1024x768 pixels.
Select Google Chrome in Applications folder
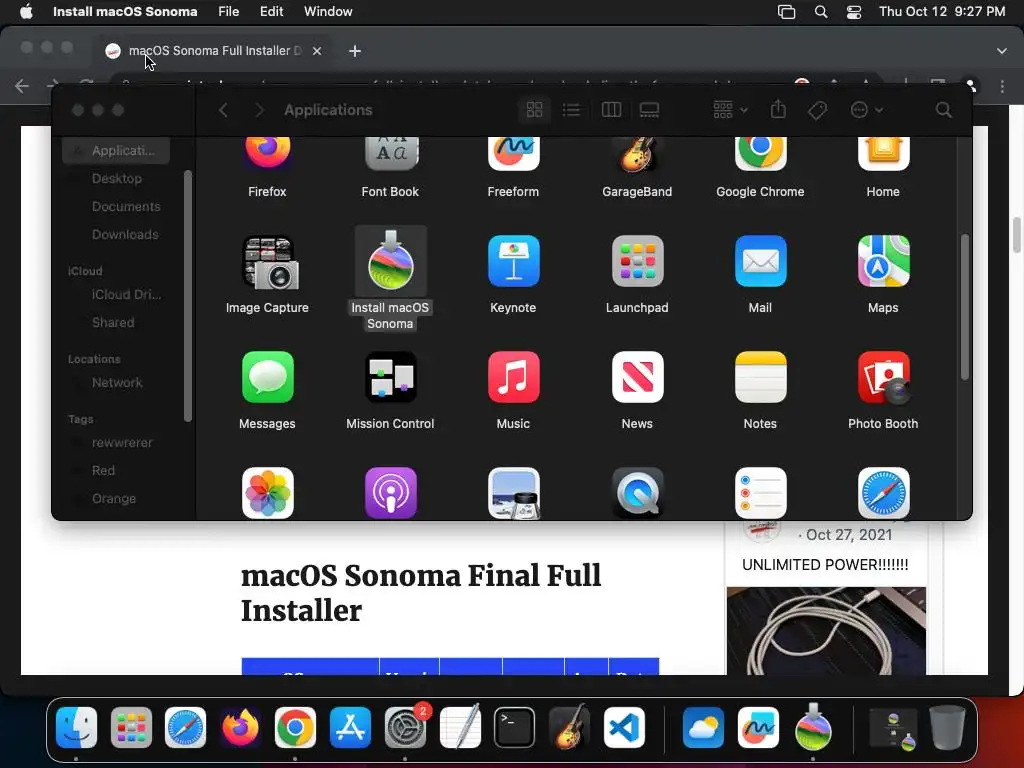click(760, 153)
